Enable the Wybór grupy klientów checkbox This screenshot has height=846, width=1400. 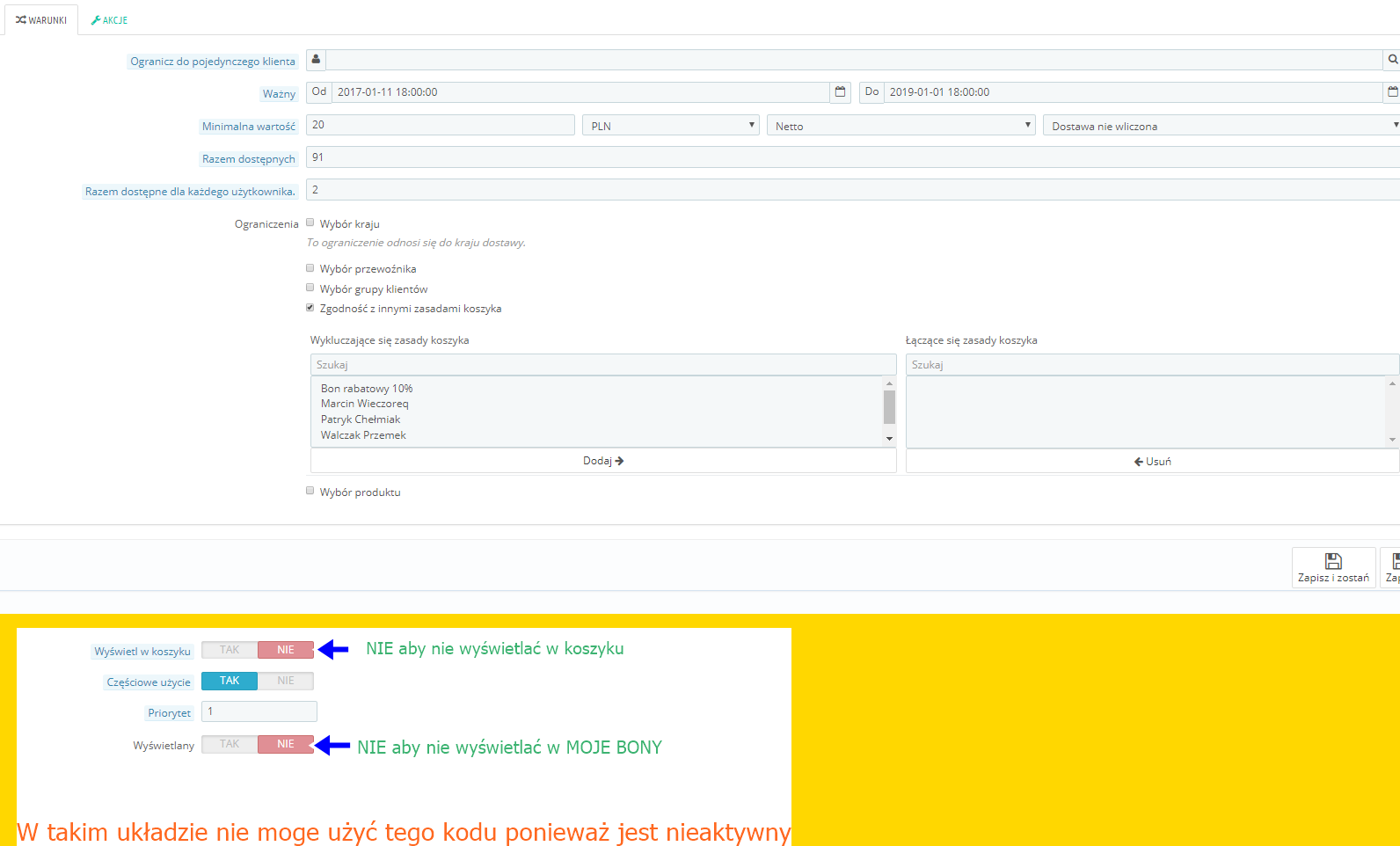coord(310,288)
